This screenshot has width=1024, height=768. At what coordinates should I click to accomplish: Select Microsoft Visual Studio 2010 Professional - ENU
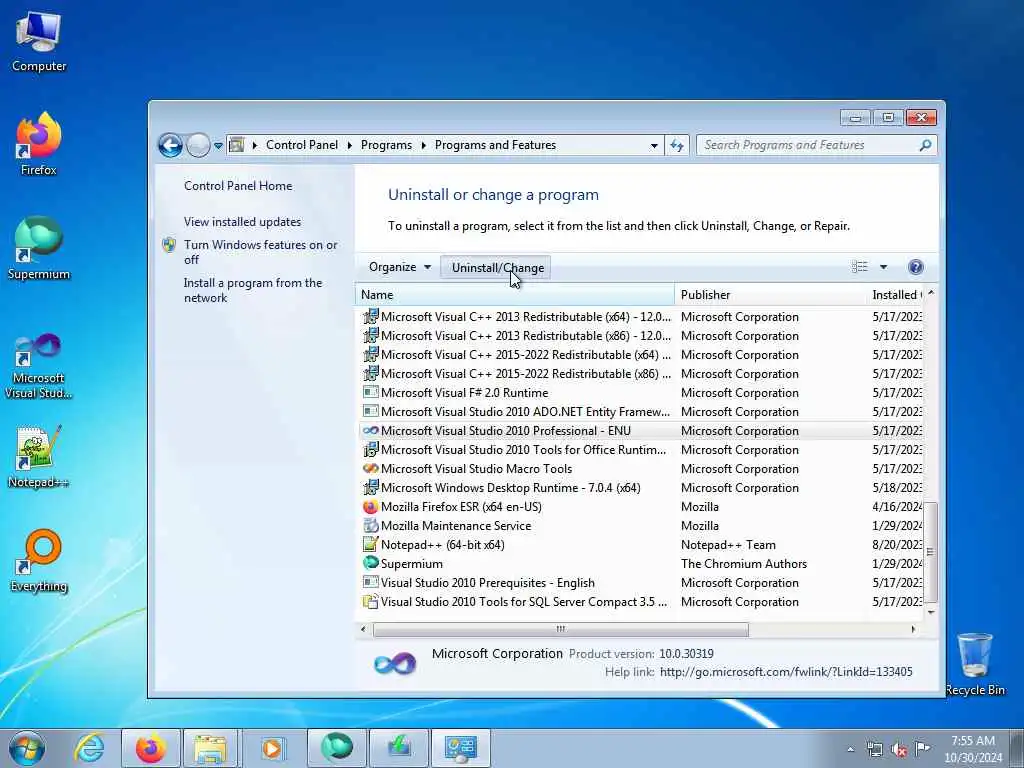pos(640,430)
